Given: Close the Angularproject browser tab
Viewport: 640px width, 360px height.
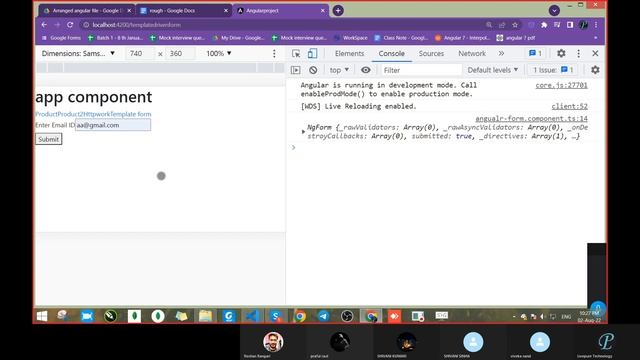Looking at the screenshot, I should tap(322, 11).
